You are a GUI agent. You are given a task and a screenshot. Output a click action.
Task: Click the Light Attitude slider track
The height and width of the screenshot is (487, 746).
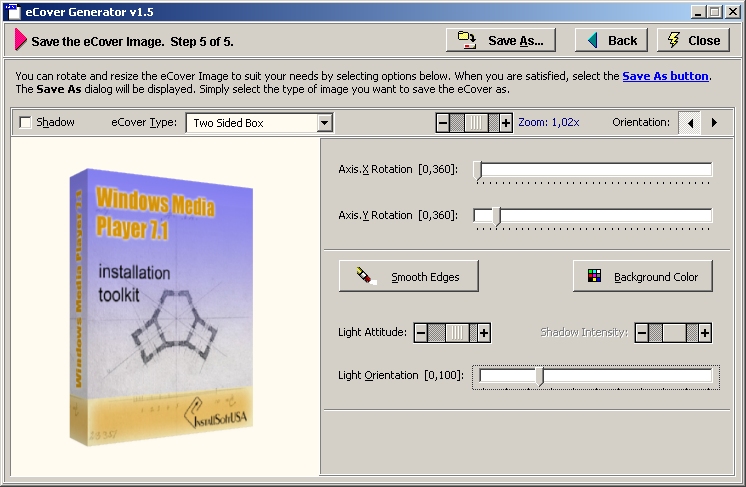click(x=452, y=333)
